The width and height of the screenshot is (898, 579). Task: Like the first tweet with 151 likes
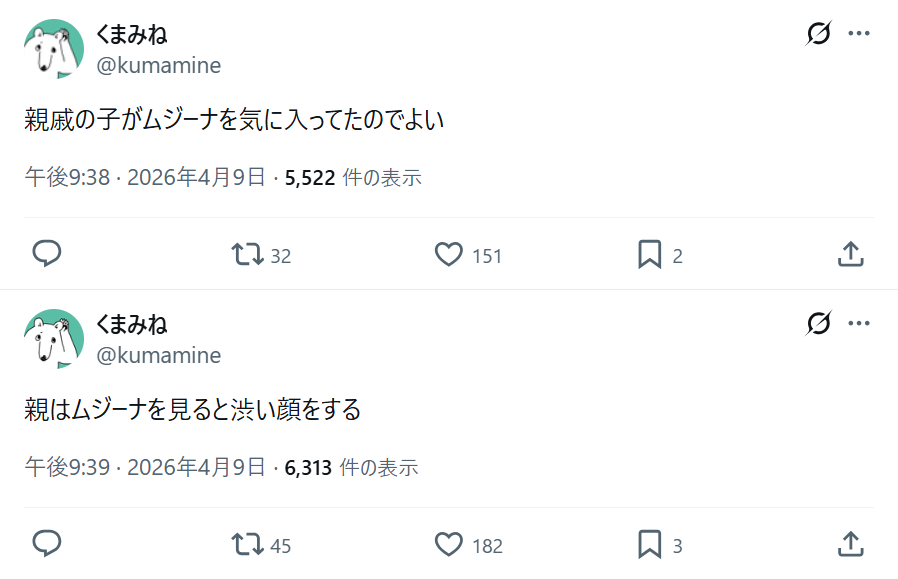point(449,255)
